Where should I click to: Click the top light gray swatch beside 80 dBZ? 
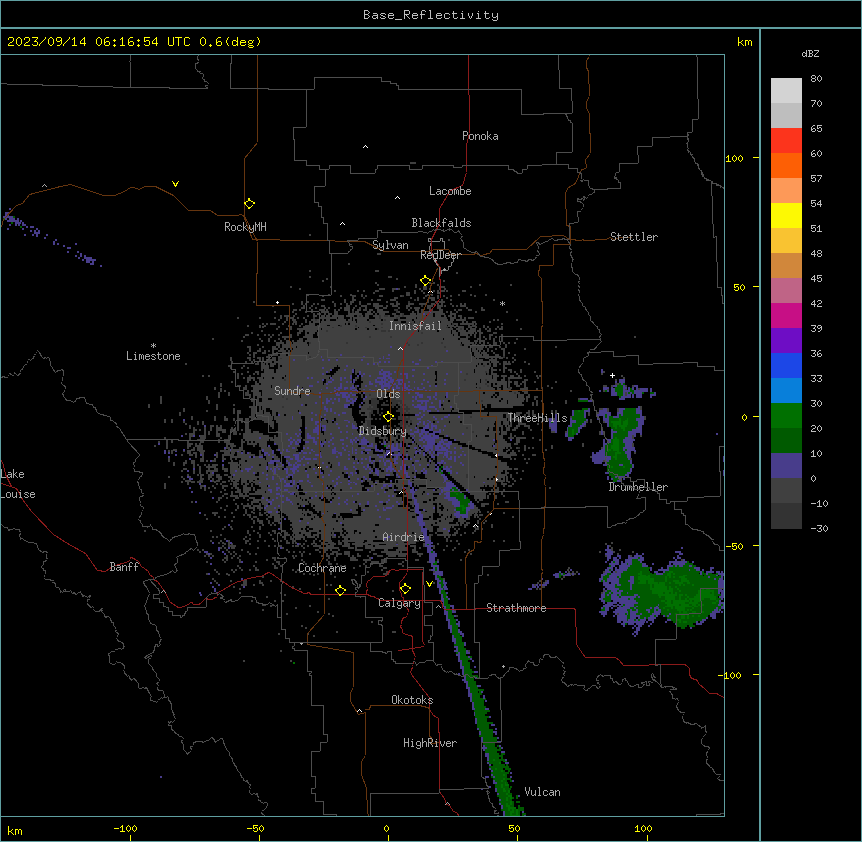[786, 91]
